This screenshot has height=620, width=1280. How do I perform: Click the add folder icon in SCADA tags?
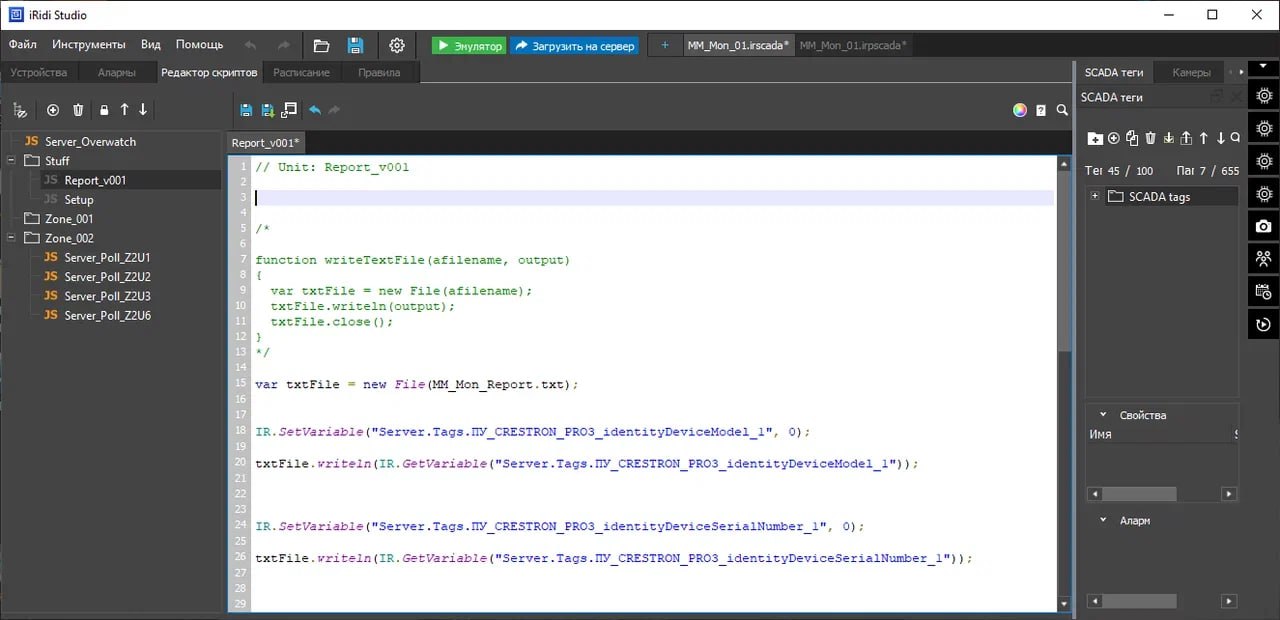1095,138
